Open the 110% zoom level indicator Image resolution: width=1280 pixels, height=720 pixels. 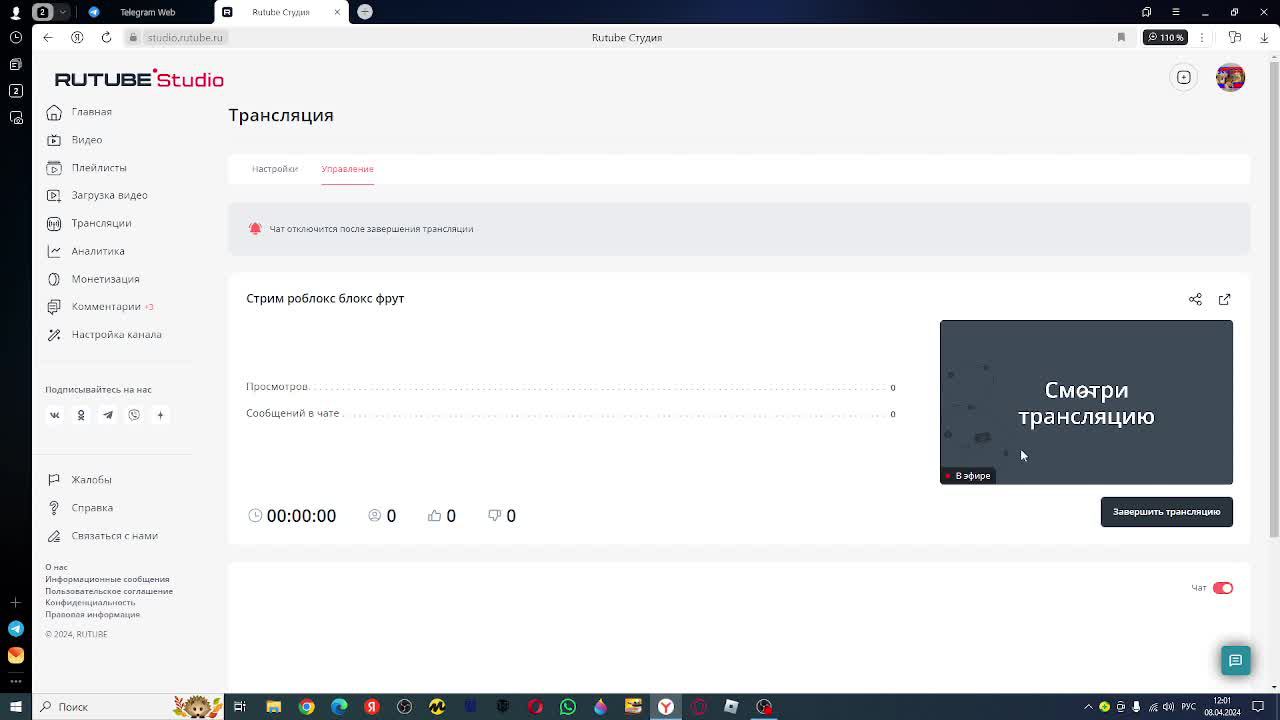click(1166, 37)
